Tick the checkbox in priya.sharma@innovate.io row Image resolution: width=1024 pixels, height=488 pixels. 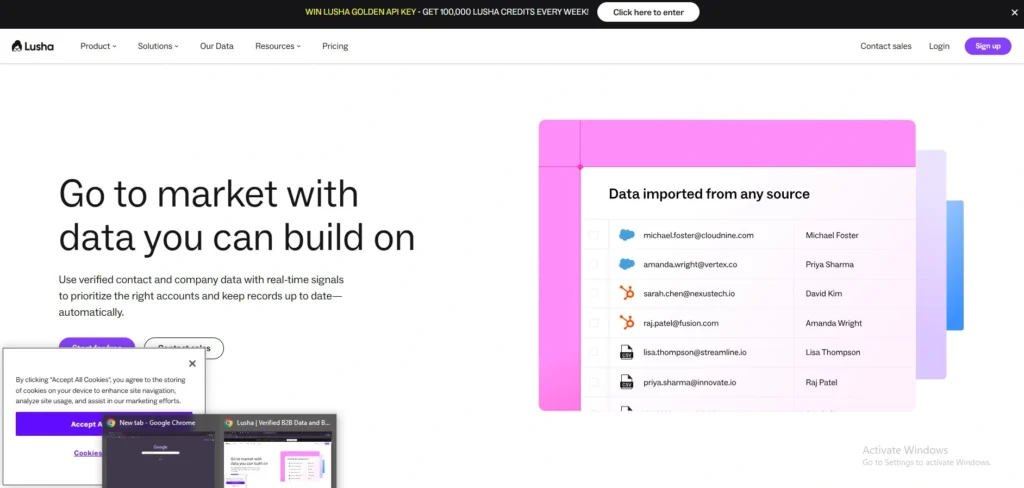click(x=594, y=382)
